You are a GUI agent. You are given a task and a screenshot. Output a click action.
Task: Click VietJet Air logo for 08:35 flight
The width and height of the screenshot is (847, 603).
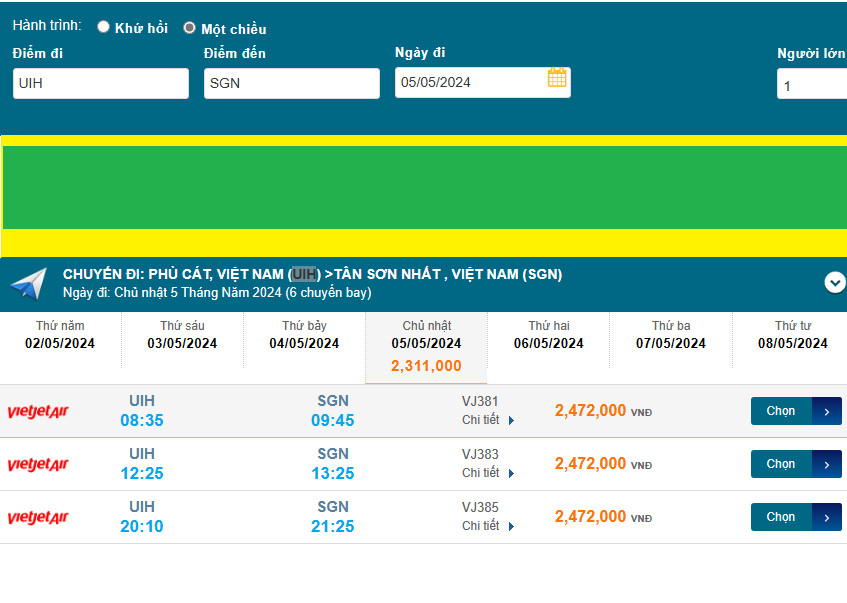(x=38, y=412)
